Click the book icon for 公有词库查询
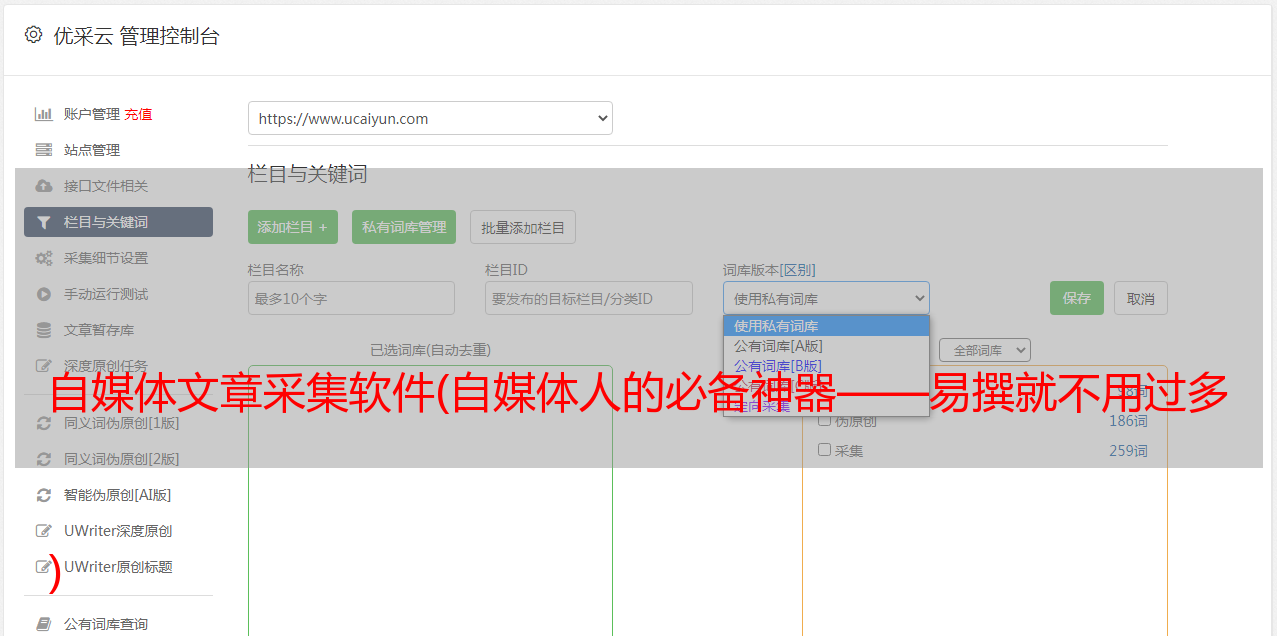 43,624
